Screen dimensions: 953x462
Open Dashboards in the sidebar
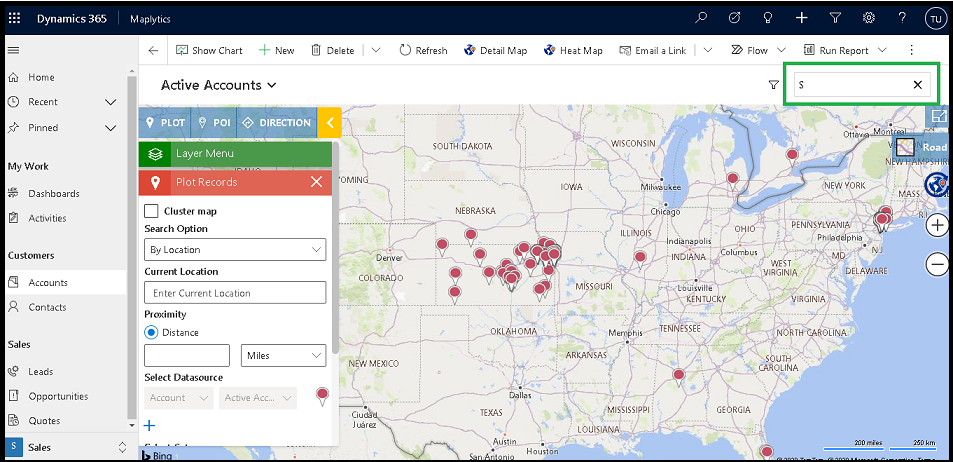pos(54,193)
